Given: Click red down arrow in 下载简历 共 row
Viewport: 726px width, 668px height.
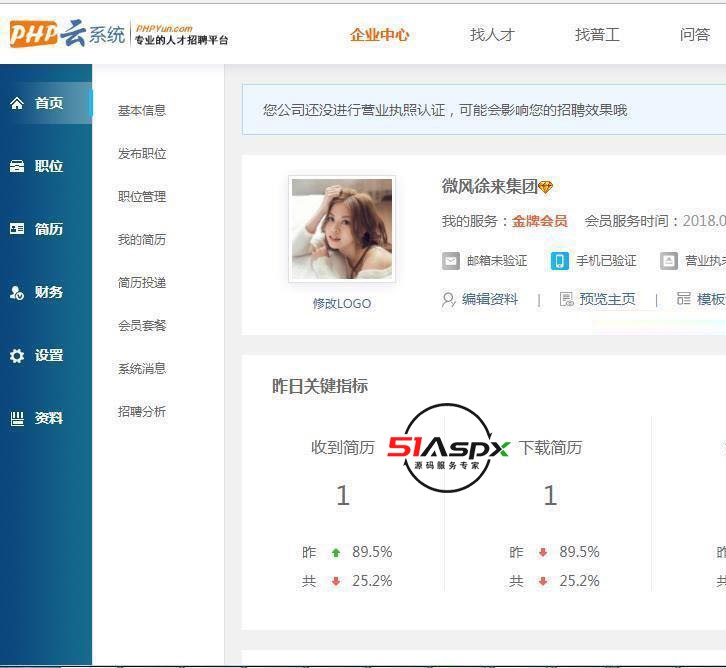Looking at the screenshot, I should coord(543,581).
